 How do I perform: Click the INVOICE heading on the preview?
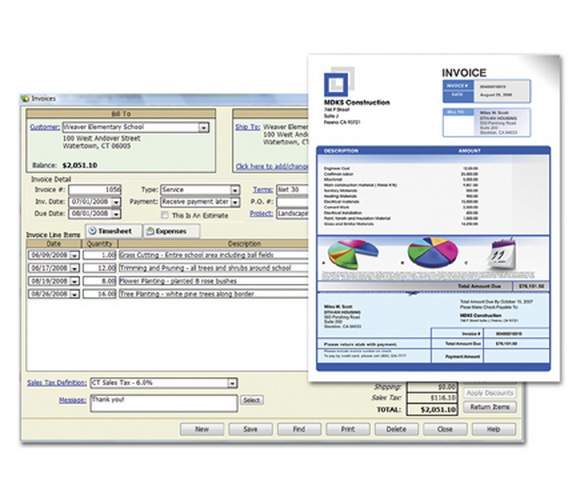point(464,73)
